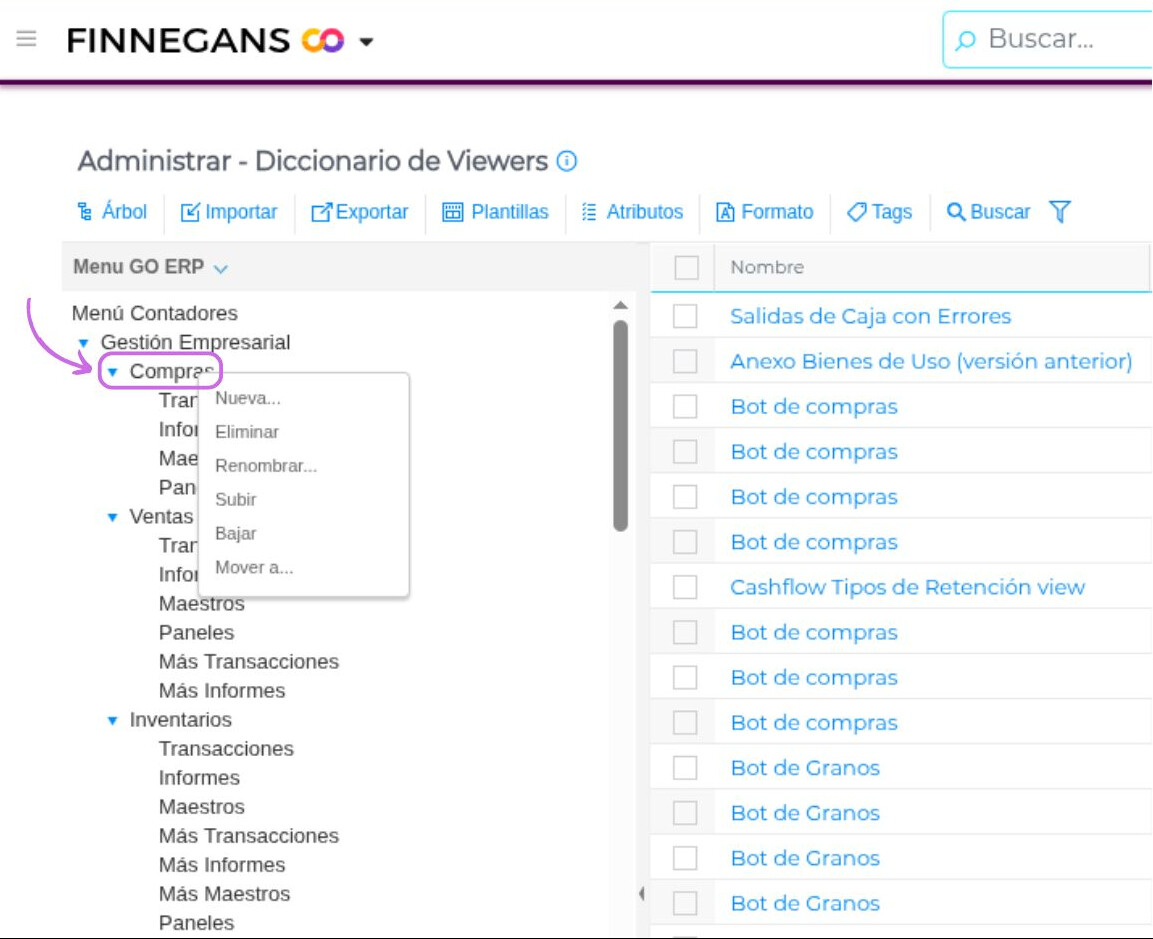1153x939 pixels.
Task: Click the Importar toolbar icon
Action: click(x=190, y=212)
